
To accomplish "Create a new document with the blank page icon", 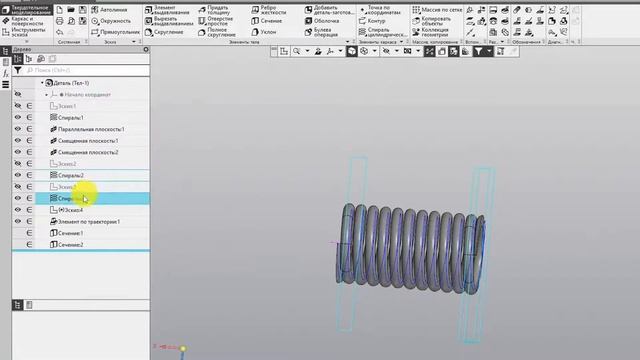I will (60, 9).
